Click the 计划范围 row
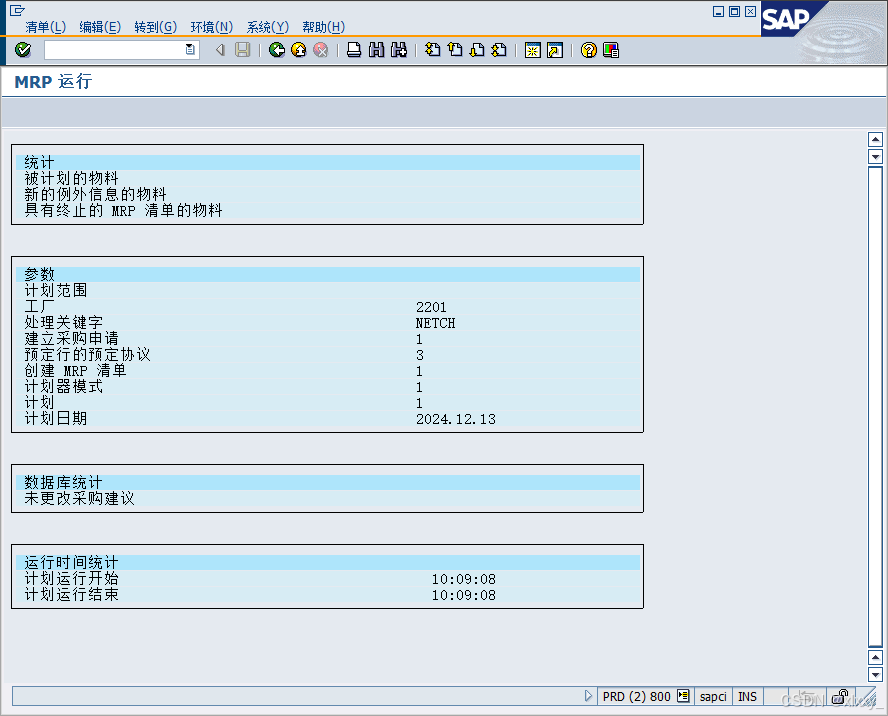Image resolution: width=888 pixels, height=716 pixels. 328,291
